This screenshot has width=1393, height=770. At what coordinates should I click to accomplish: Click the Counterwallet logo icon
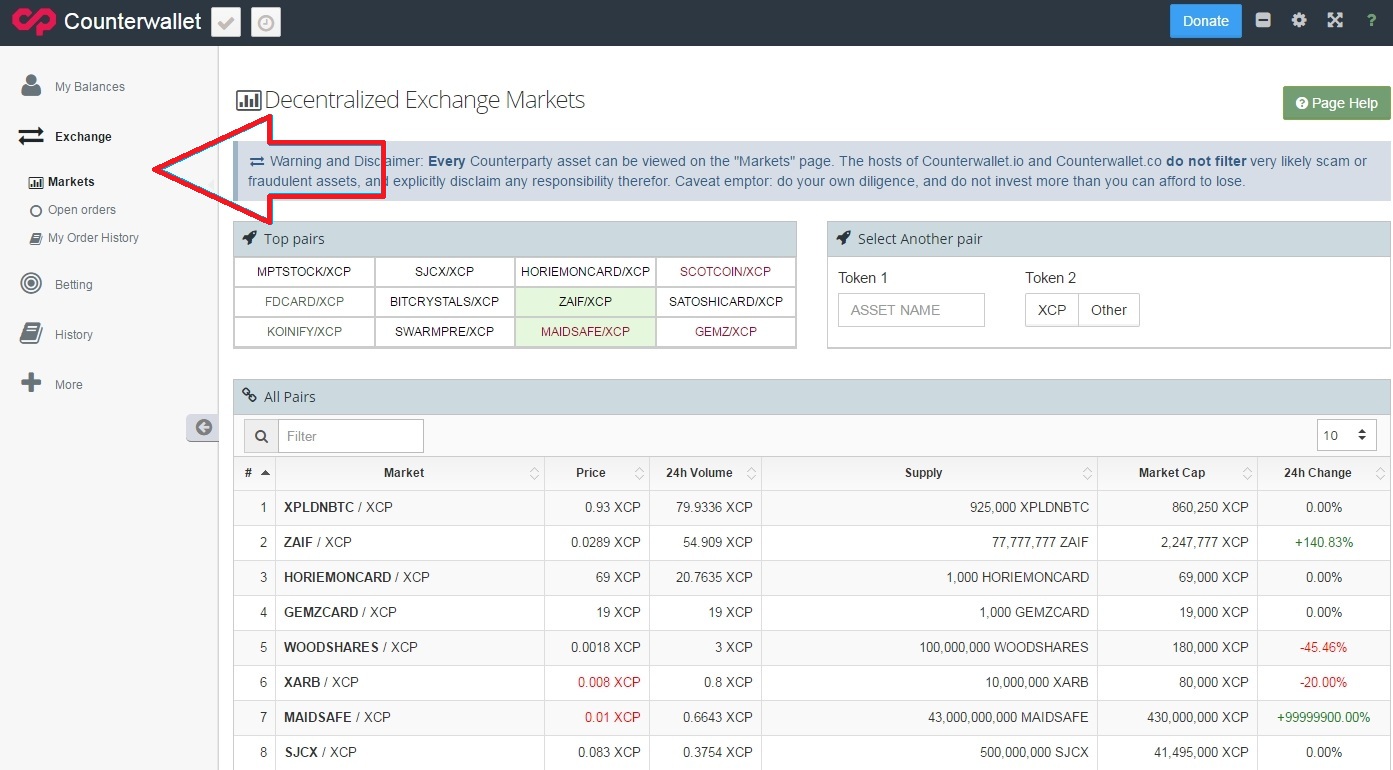(x=34, y=21)
